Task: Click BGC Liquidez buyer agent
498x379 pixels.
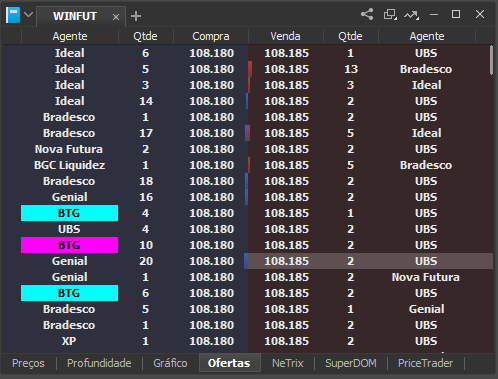Action: 69,165
